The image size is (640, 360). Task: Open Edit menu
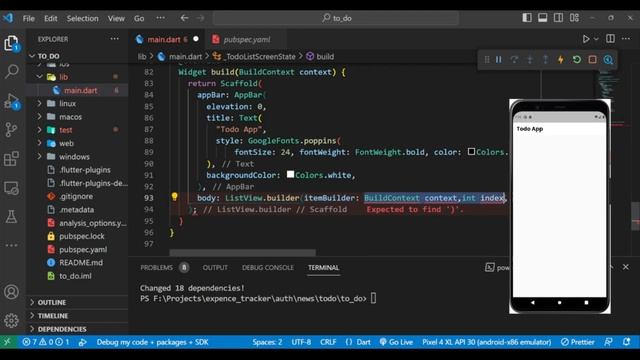(x=51, y=18)
